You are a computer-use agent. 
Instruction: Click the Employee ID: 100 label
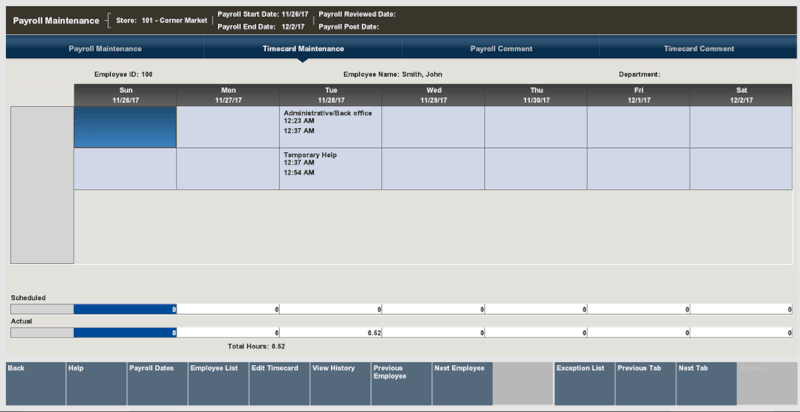[x=123, y=74]
